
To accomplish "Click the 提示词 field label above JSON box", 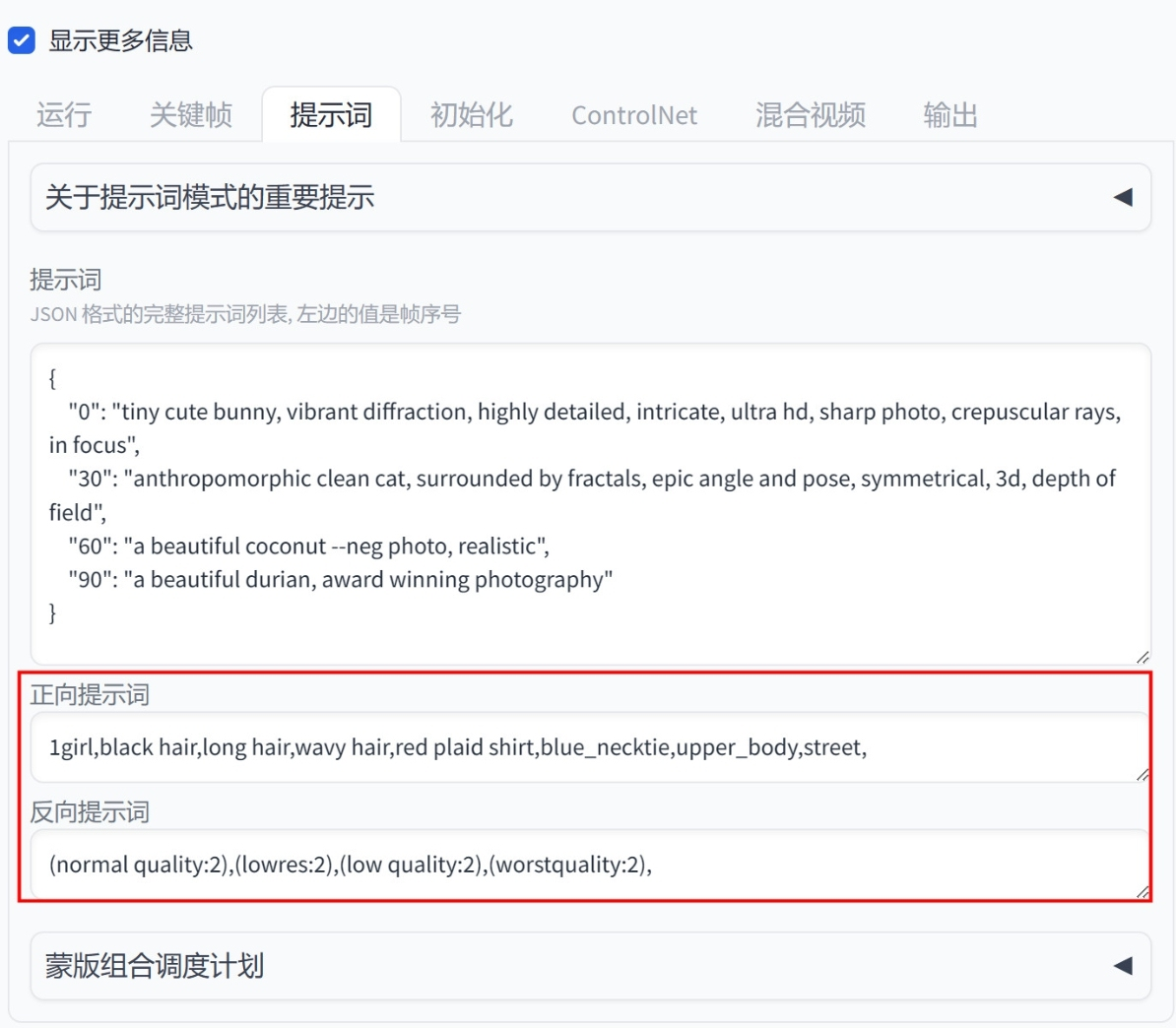I will [66, 280].
